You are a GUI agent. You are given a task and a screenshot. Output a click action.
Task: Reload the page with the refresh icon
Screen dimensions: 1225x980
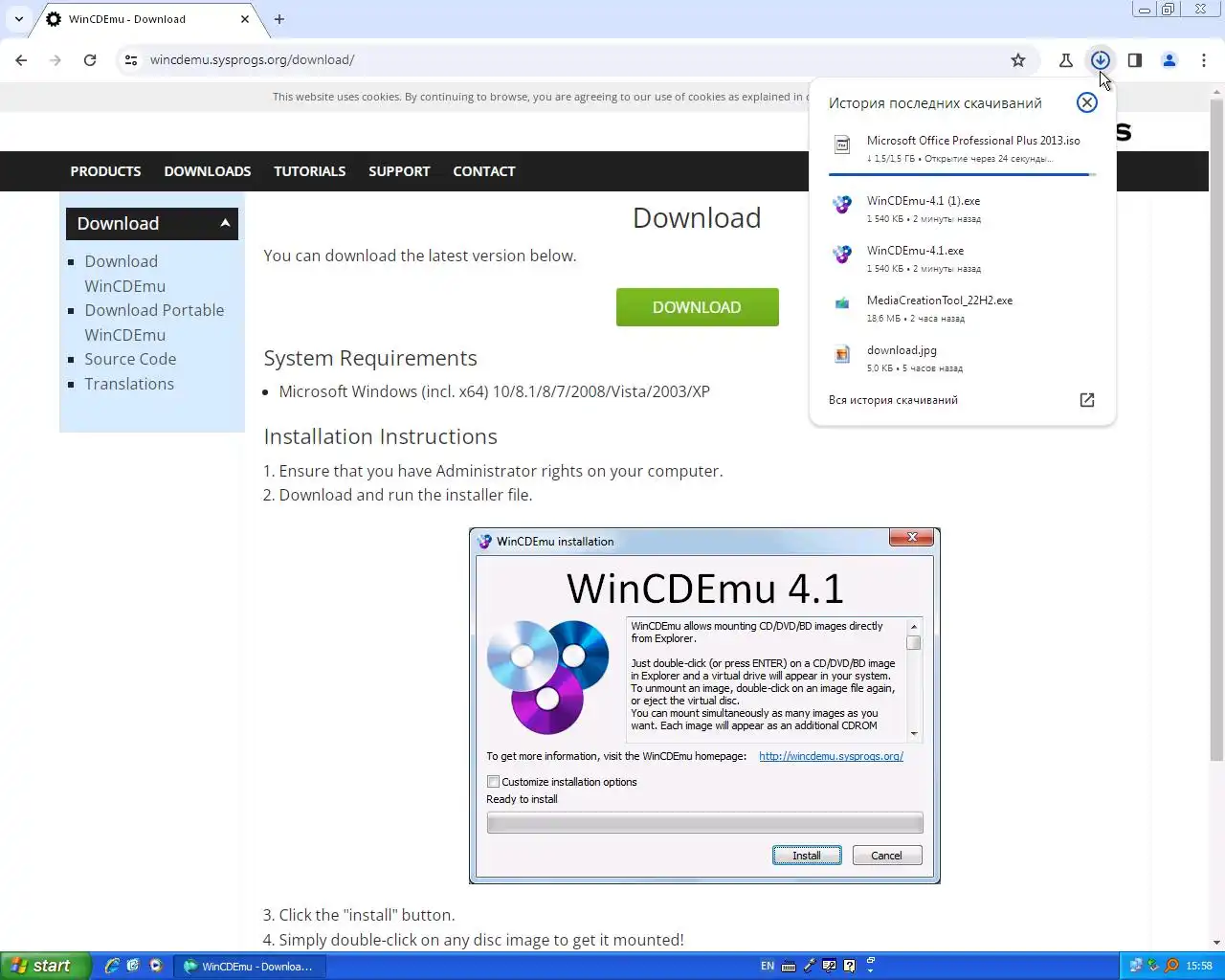(x=90, y=60)
